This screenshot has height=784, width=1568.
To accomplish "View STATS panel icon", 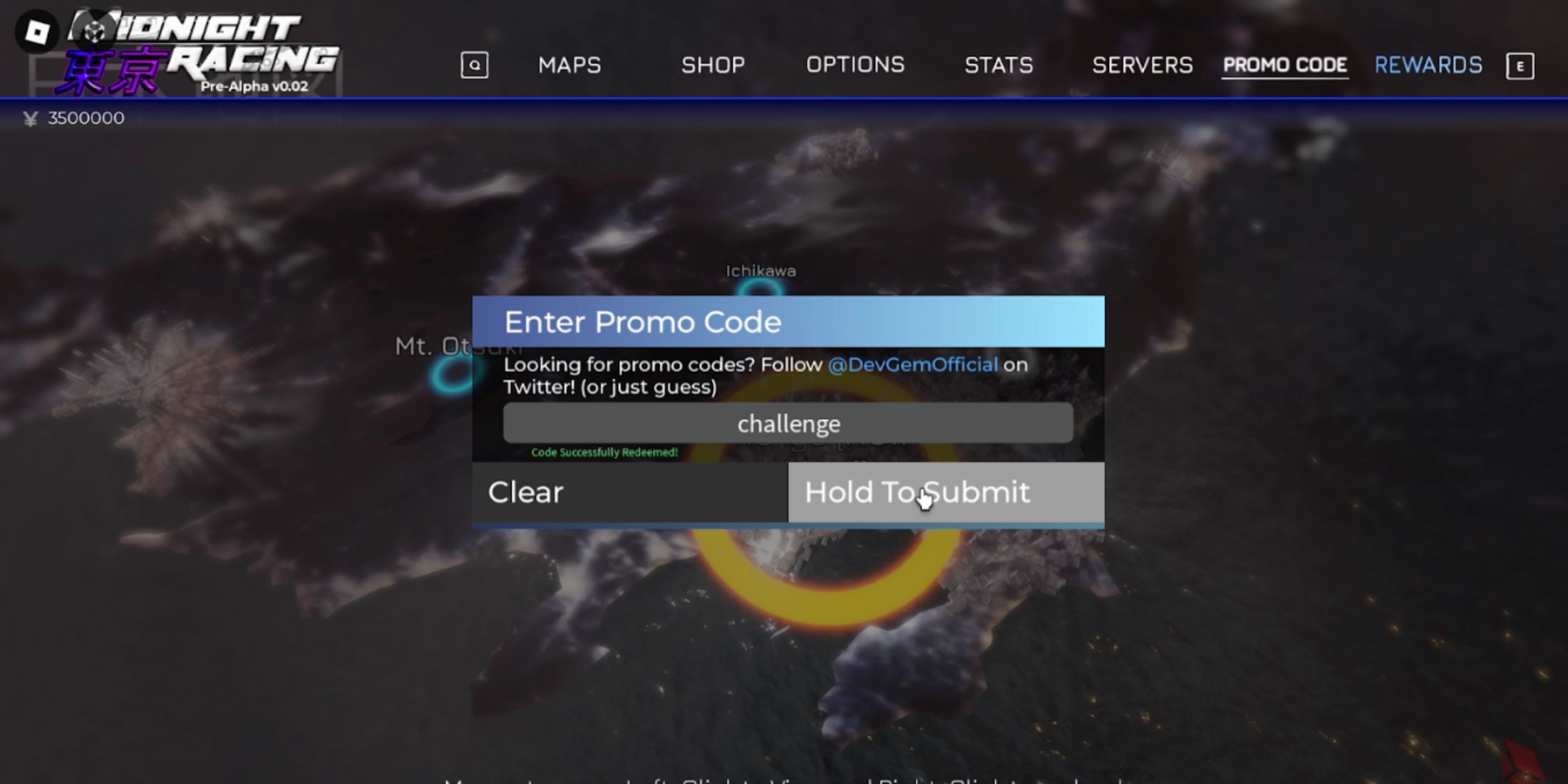I will coord(998,65).
